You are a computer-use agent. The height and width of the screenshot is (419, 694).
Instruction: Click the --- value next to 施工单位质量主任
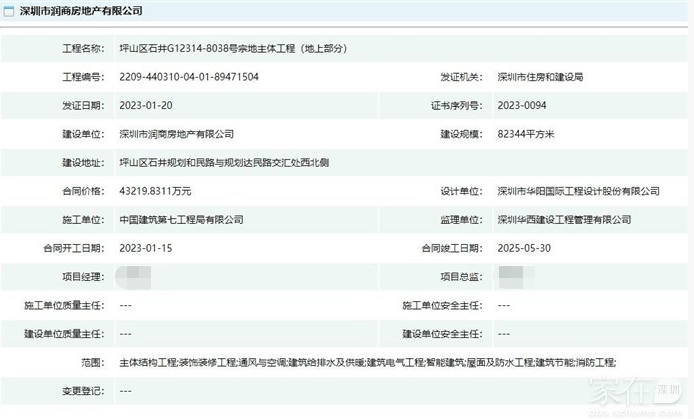click(125, 305)
